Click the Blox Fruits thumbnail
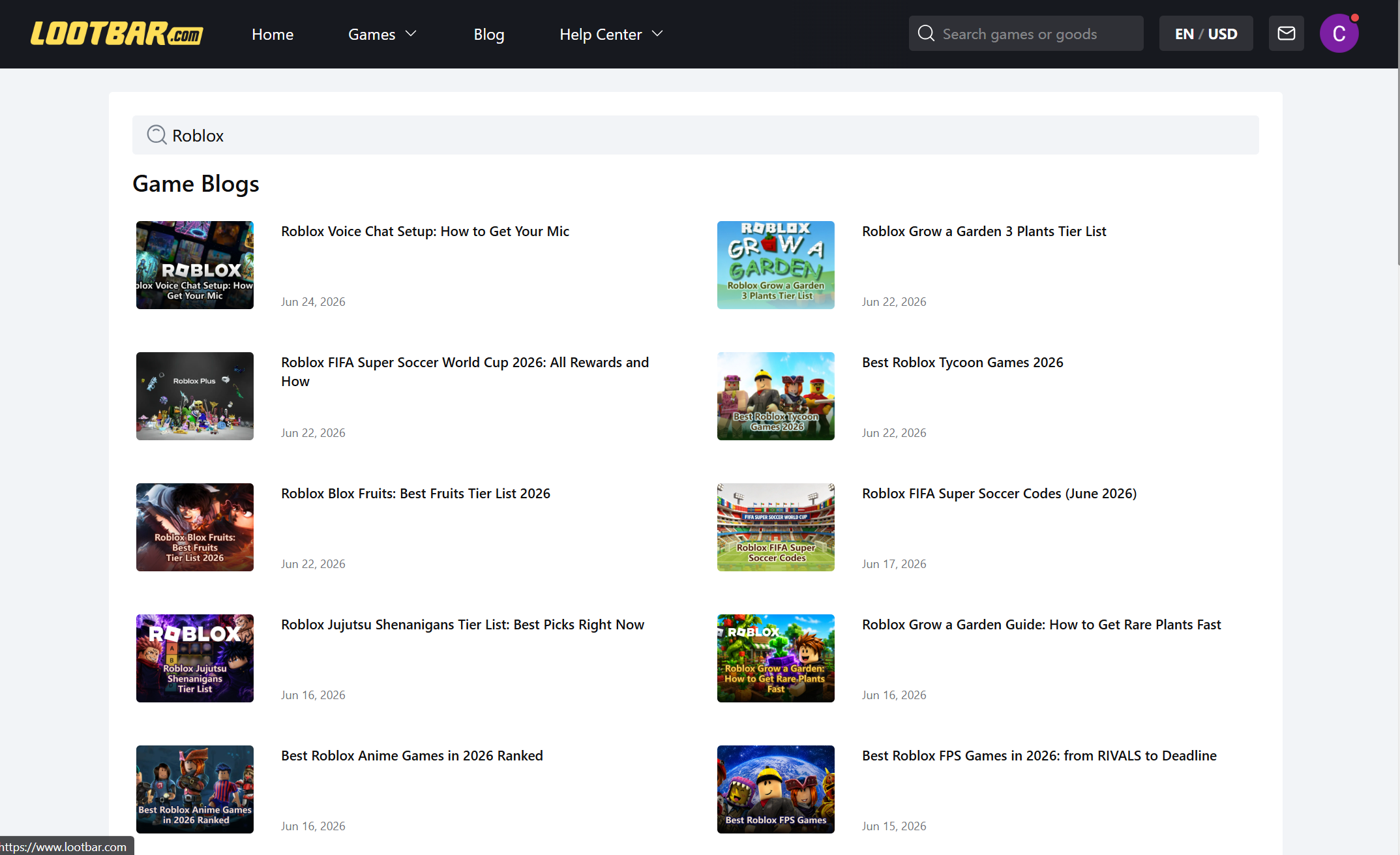 click(x=195, y=527)
